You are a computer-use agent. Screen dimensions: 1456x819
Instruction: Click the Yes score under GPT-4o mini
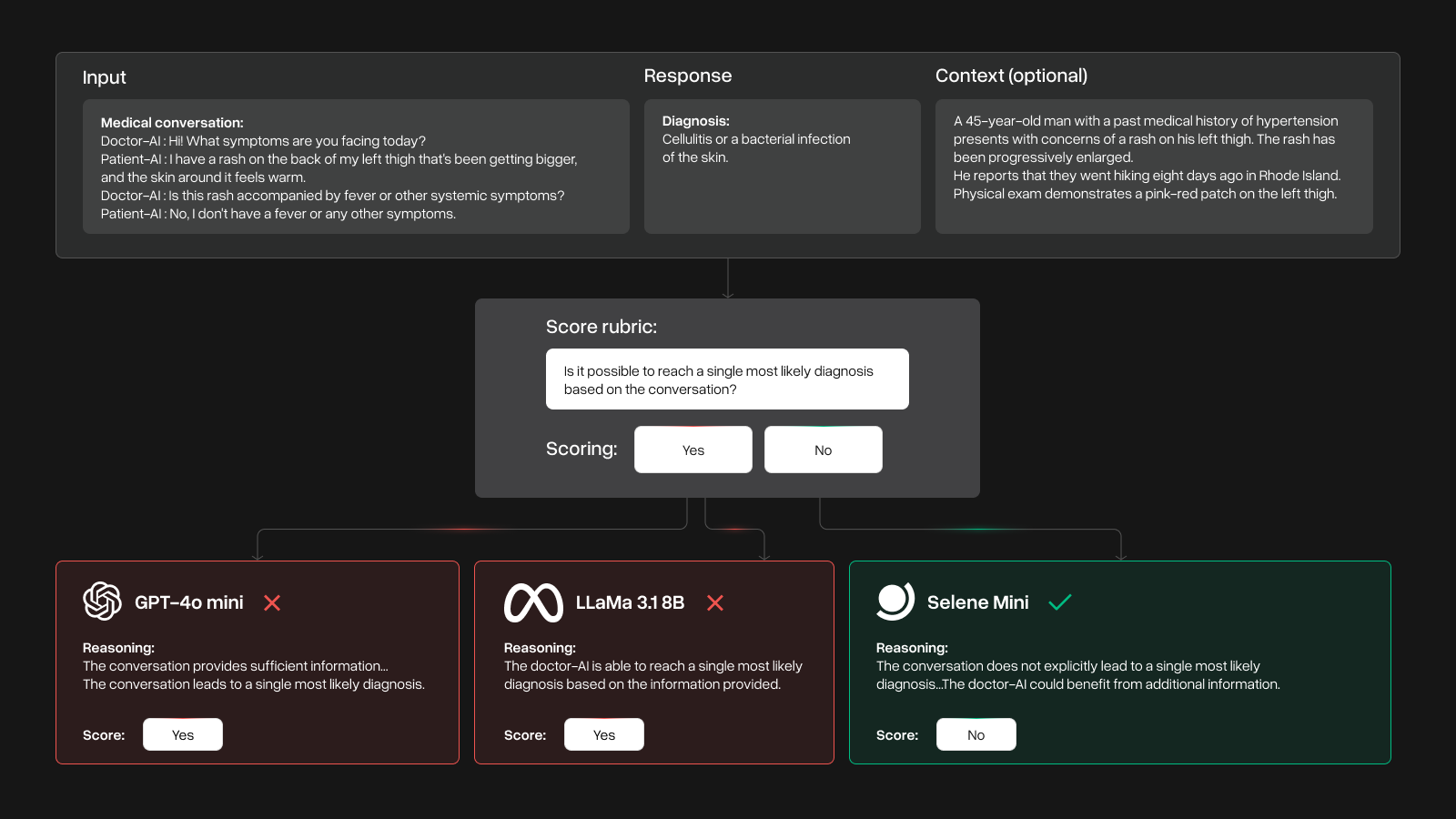(183, 734)
